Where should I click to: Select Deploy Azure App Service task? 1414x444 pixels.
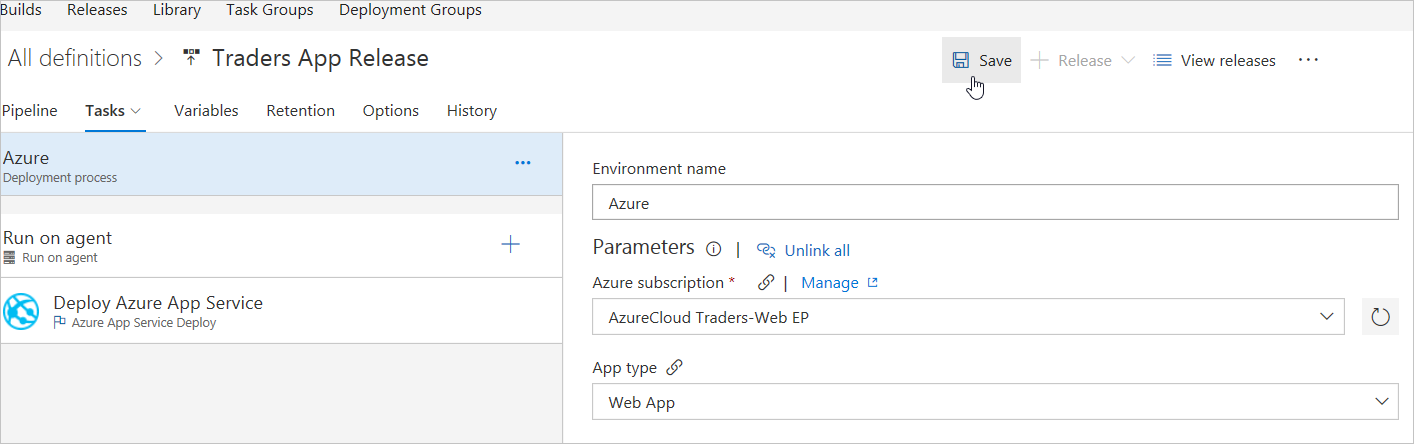281,311
